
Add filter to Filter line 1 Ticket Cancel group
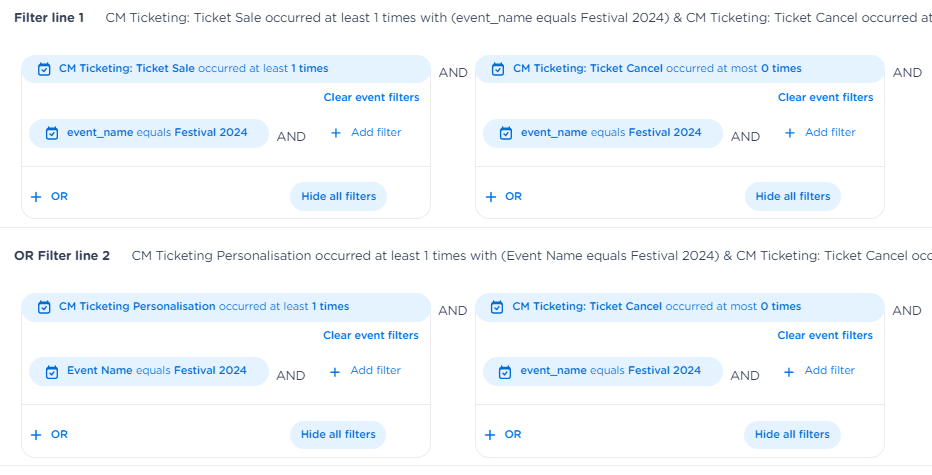pos(819,133)
